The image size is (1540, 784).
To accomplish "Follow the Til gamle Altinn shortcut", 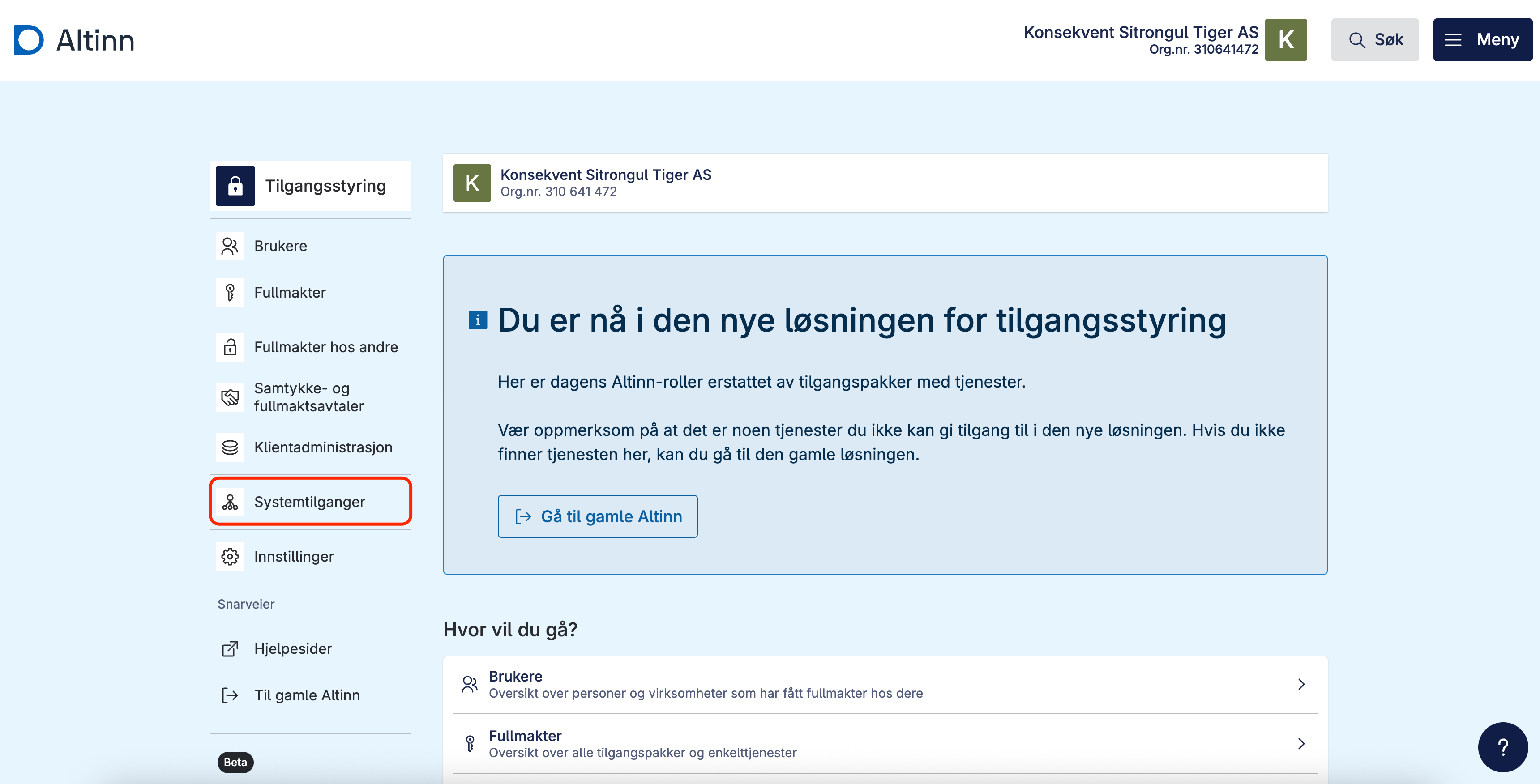I will pyautogui.click(x=306, y=695).
